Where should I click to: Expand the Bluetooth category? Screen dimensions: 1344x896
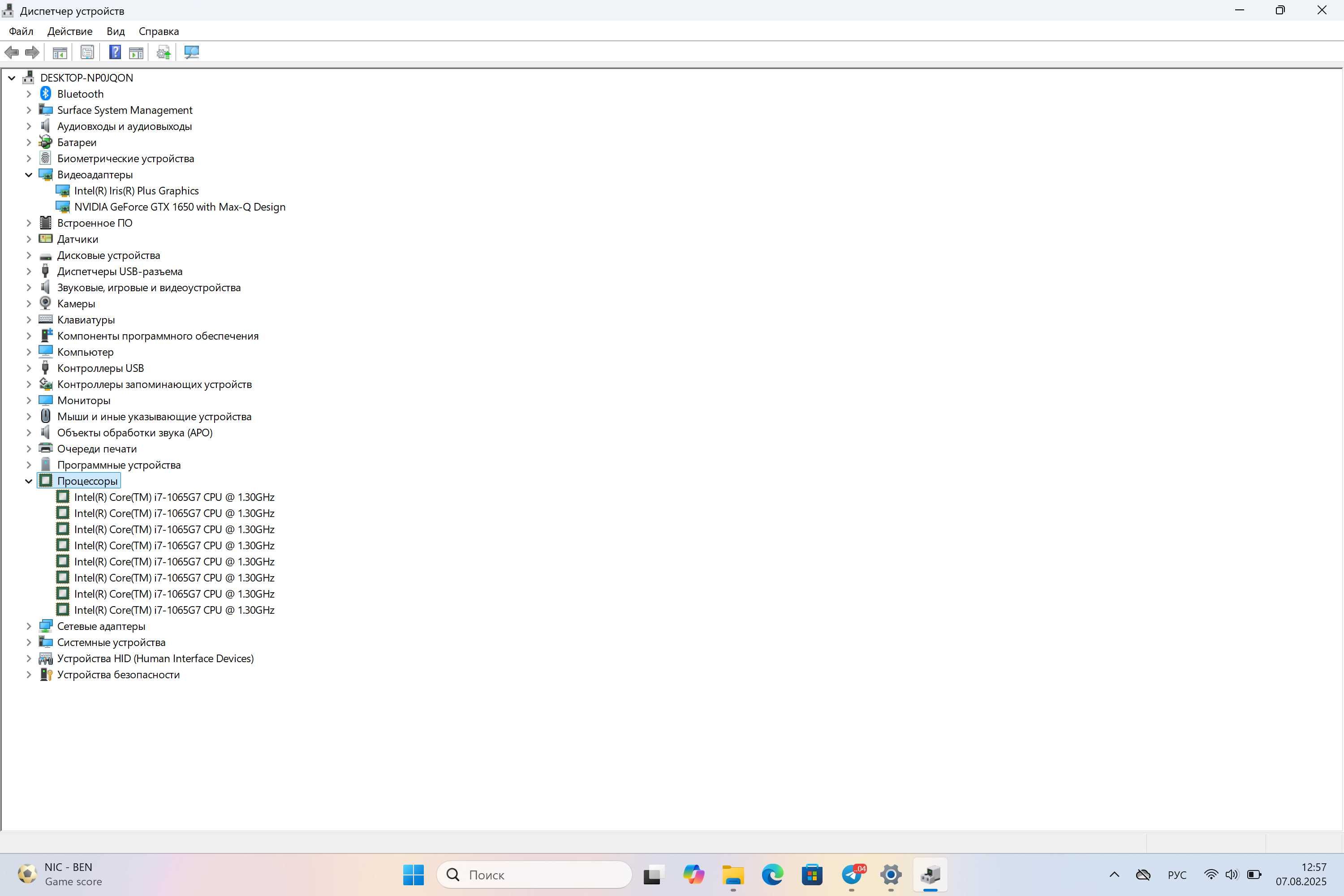(x=29, y=93)
